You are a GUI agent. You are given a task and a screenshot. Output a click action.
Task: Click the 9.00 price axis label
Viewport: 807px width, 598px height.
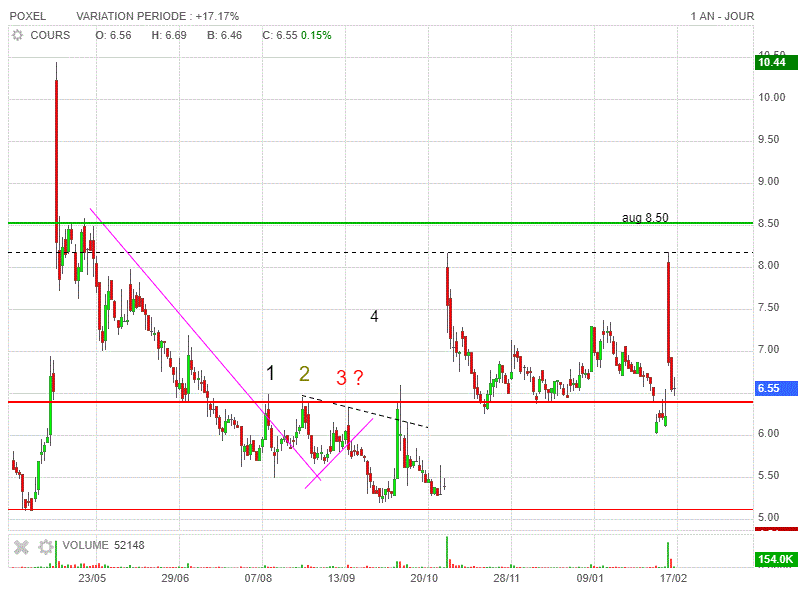(768, 182)
